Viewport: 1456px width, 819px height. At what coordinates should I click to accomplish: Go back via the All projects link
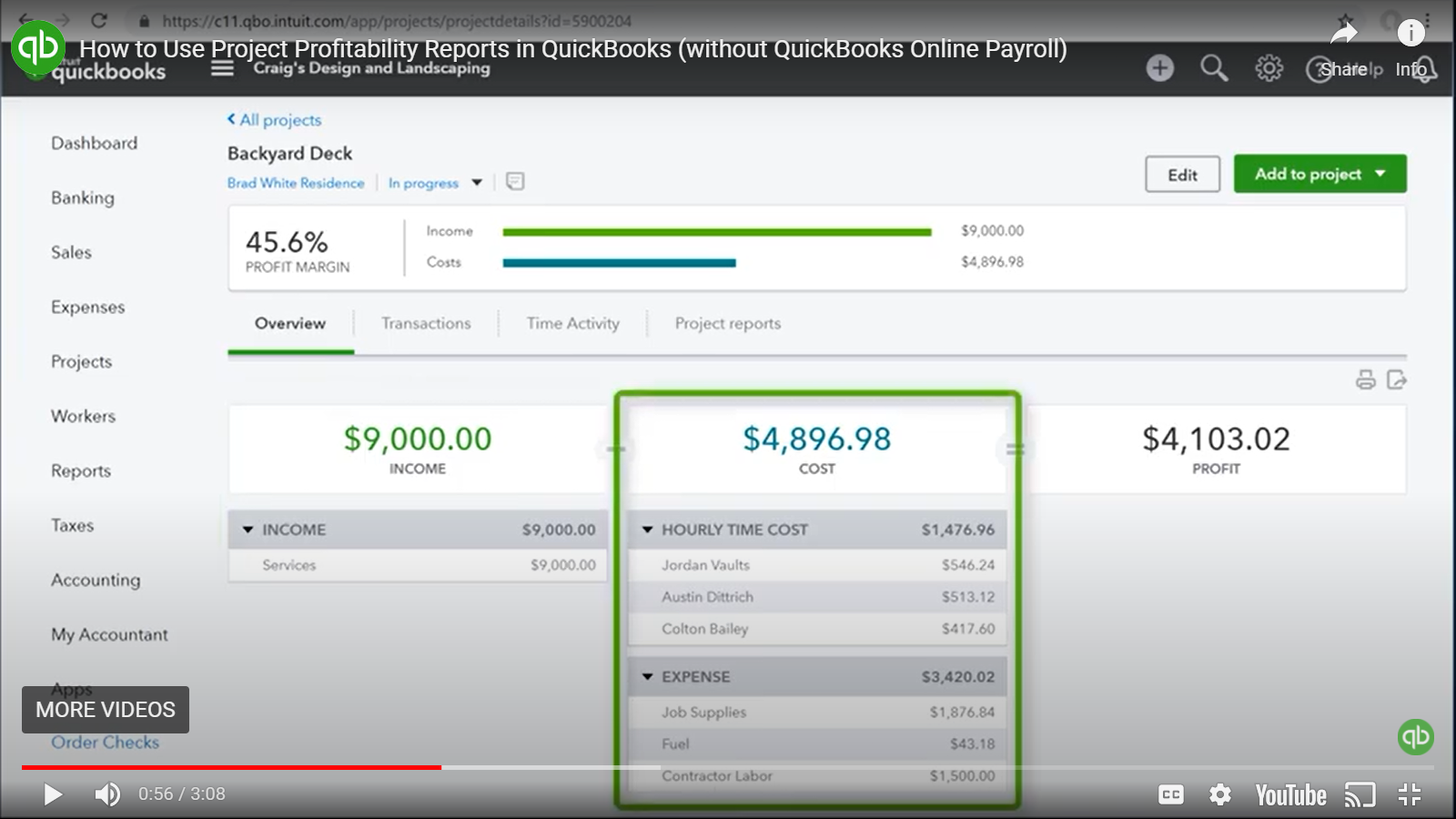coord(273,119)
